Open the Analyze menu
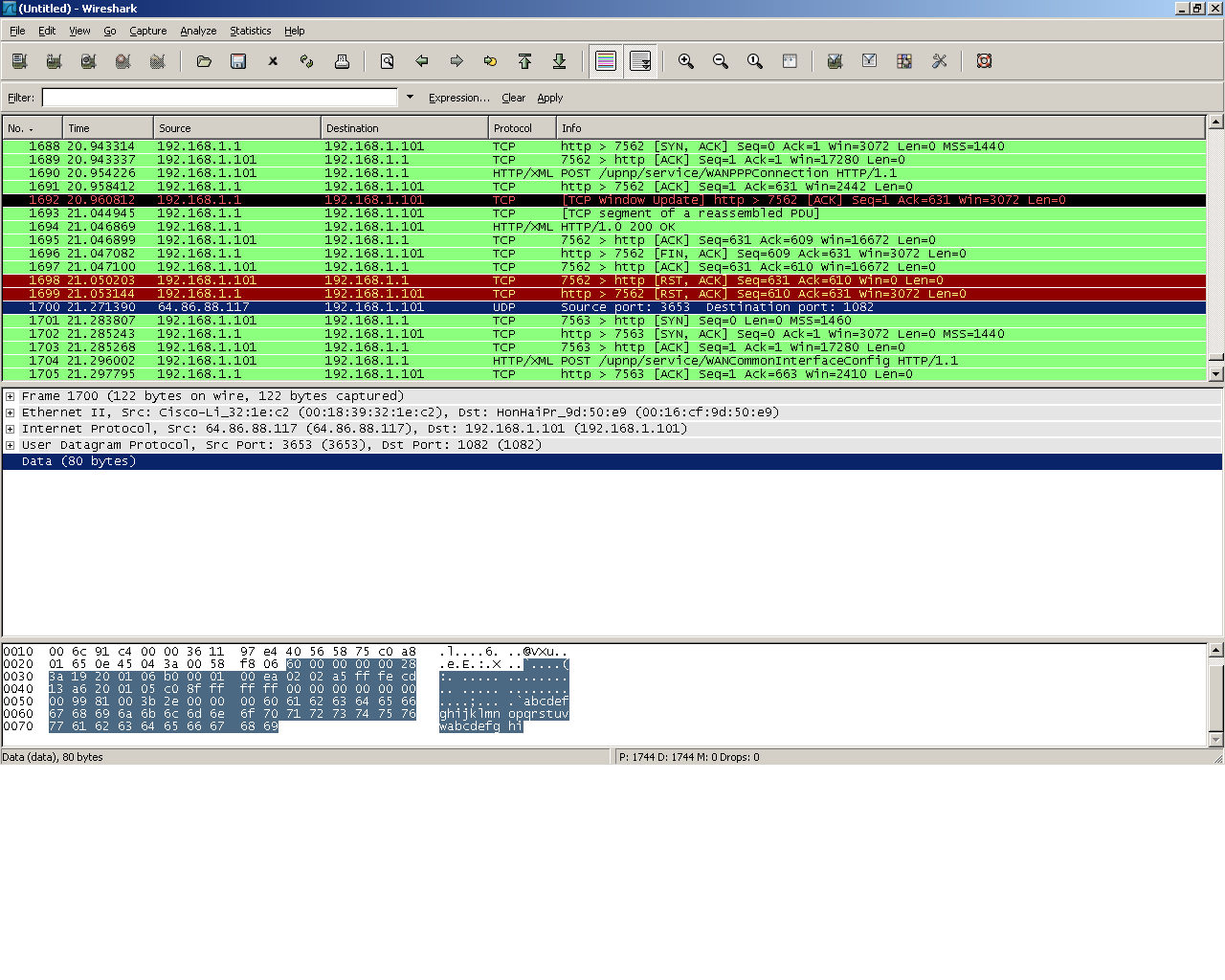This screenshot has height=980, width=1225. coord(198,31)
